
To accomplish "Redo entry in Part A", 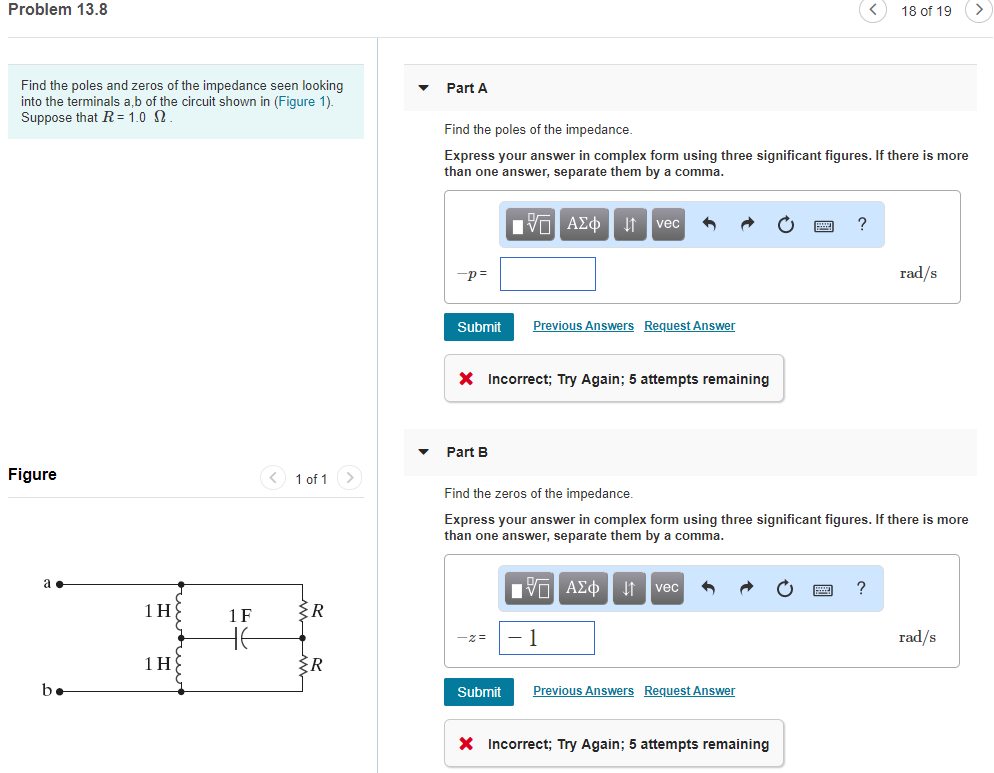I will pyautogui.click(x=748, y=224).
